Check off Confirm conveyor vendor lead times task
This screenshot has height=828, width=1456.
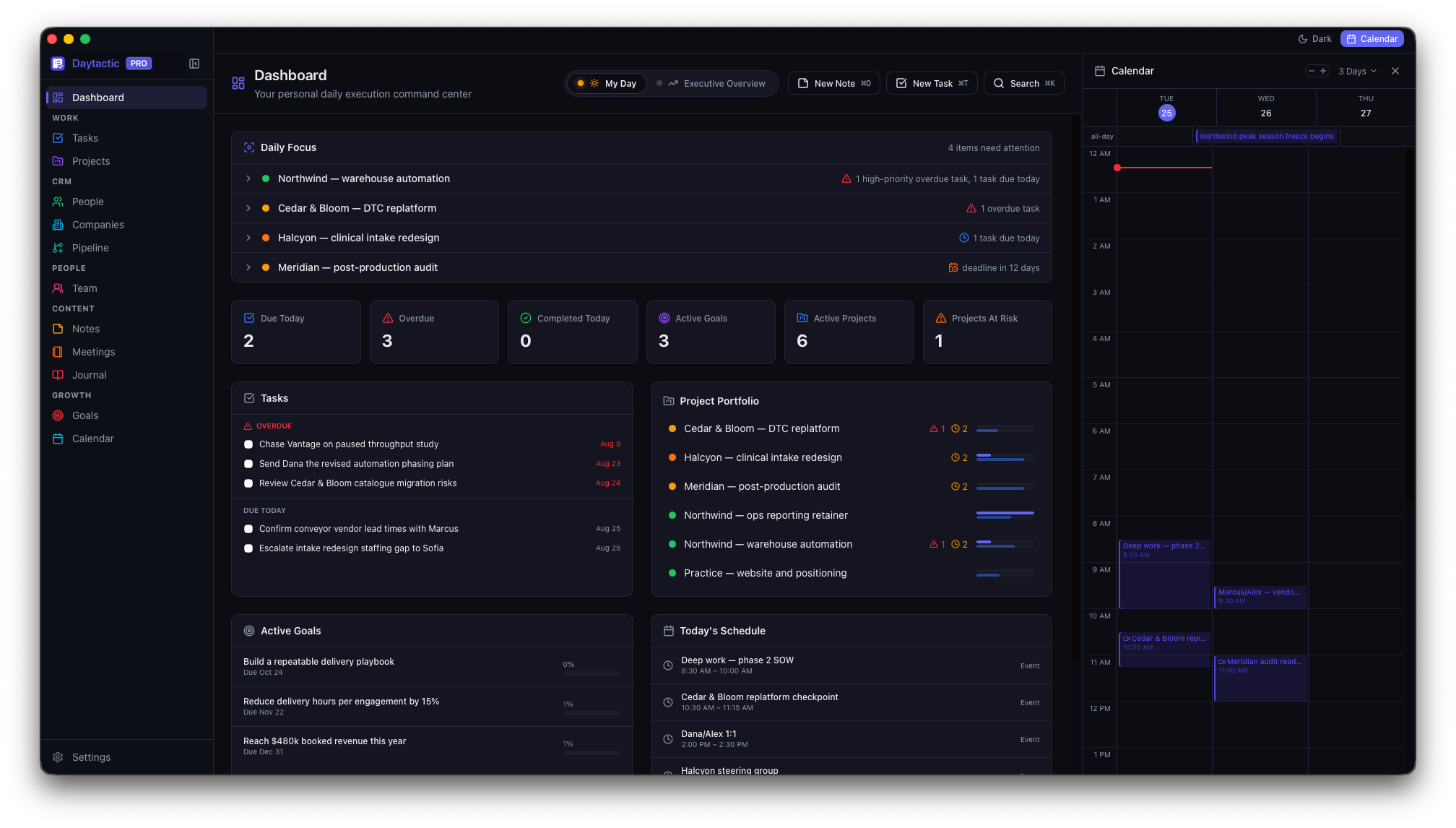coord(248,529)
